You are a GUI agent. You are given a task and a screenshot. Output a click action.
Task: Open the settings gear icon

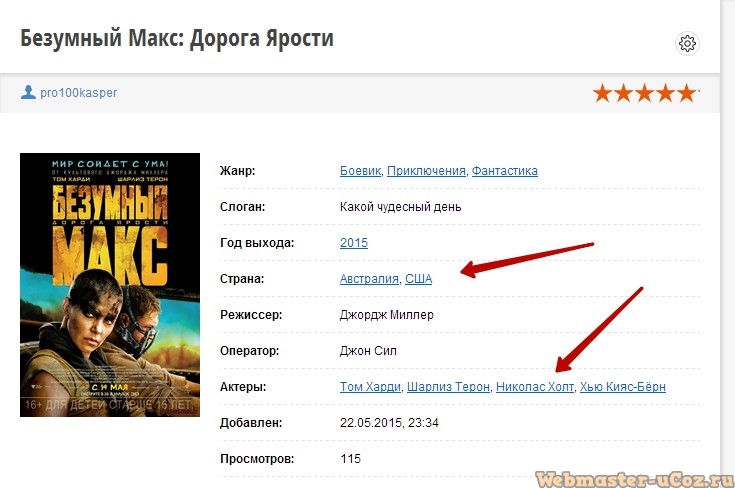point(687,44)
